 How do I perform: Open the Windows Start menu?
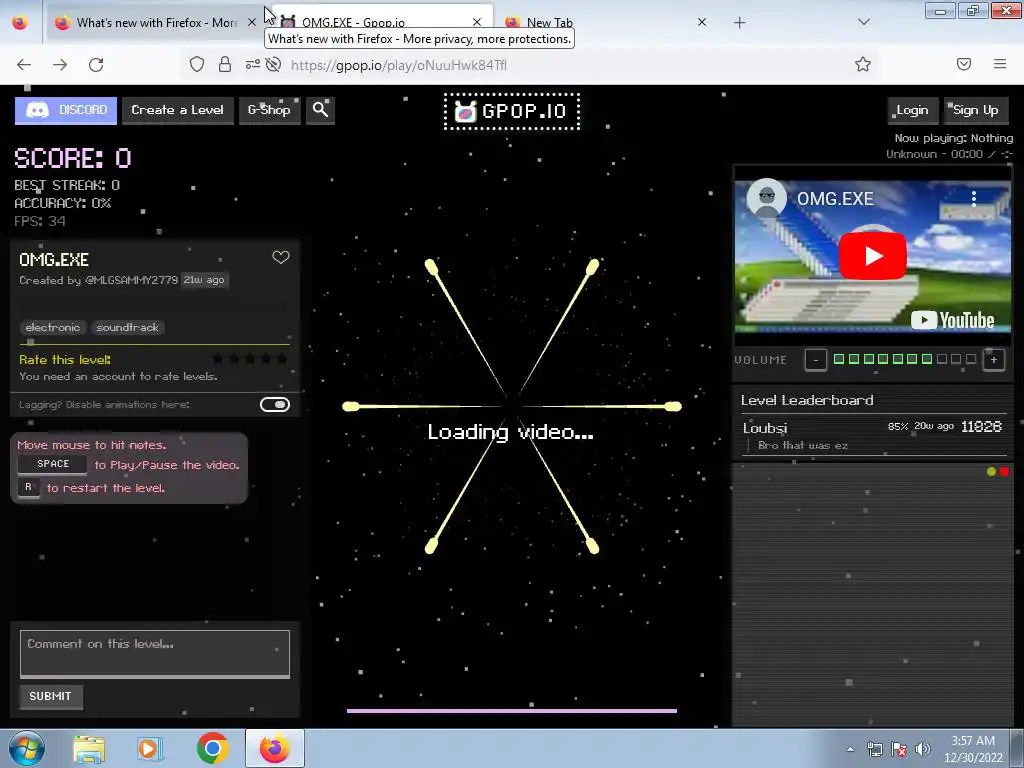coord(27,748)
